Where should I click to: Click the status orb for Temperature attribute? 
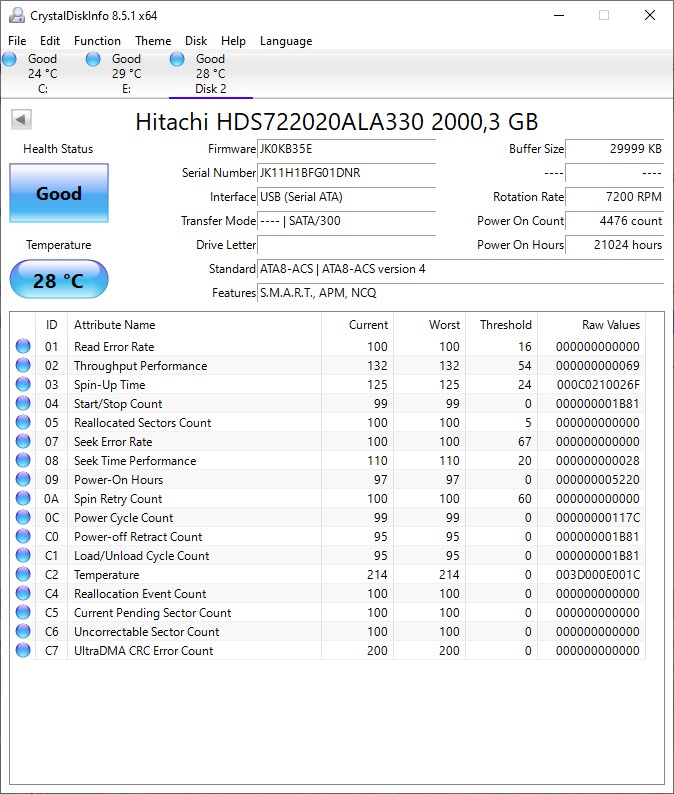point(23,575)
